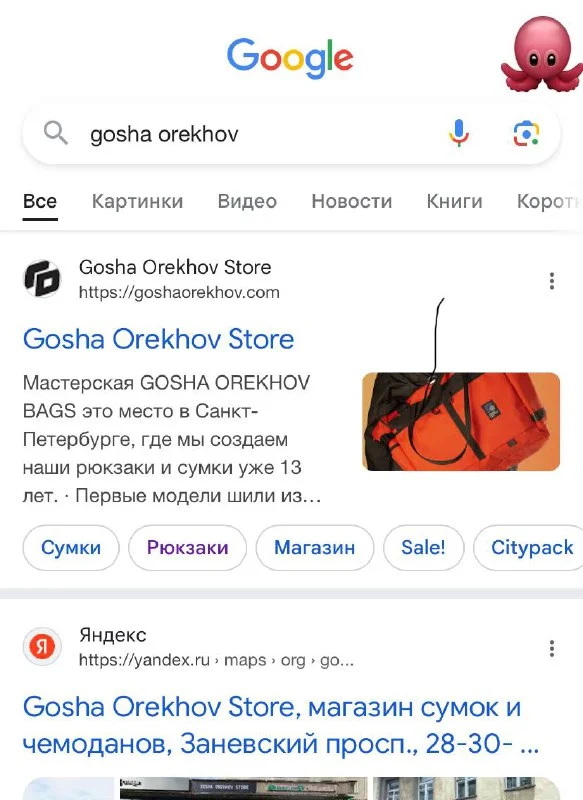Open the orange backpack thumbnail
583x800 pixels.
point(461,421)
